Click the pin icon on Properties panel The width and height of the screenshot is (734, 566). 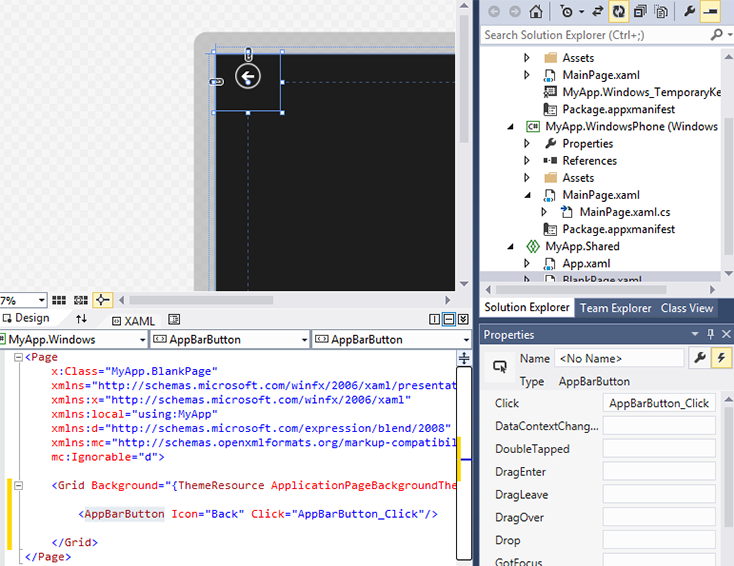coord(711,334)
